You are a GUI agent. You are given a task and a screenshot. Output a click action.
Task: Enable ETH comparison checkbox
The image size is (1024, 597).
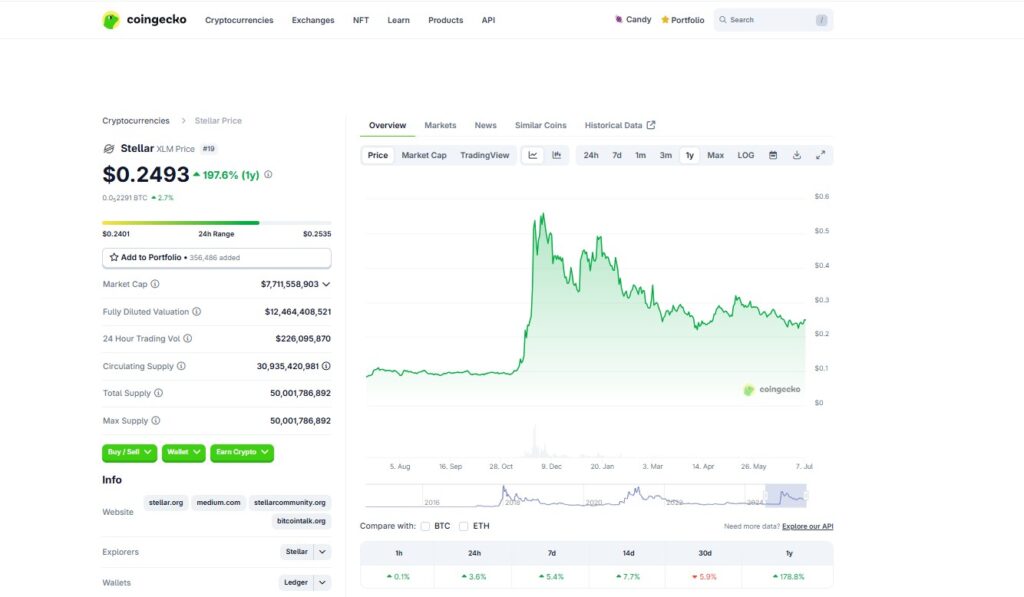(x=464, y=526)
